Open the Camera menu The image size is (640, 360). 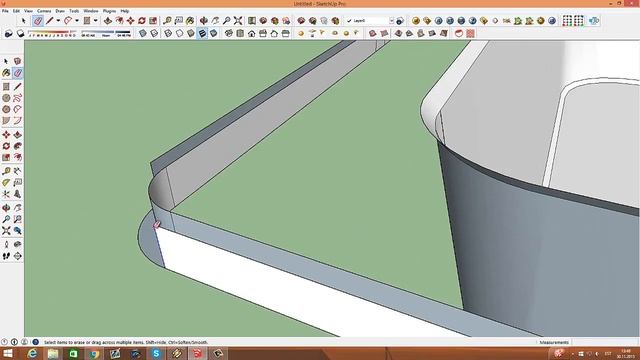44,11
